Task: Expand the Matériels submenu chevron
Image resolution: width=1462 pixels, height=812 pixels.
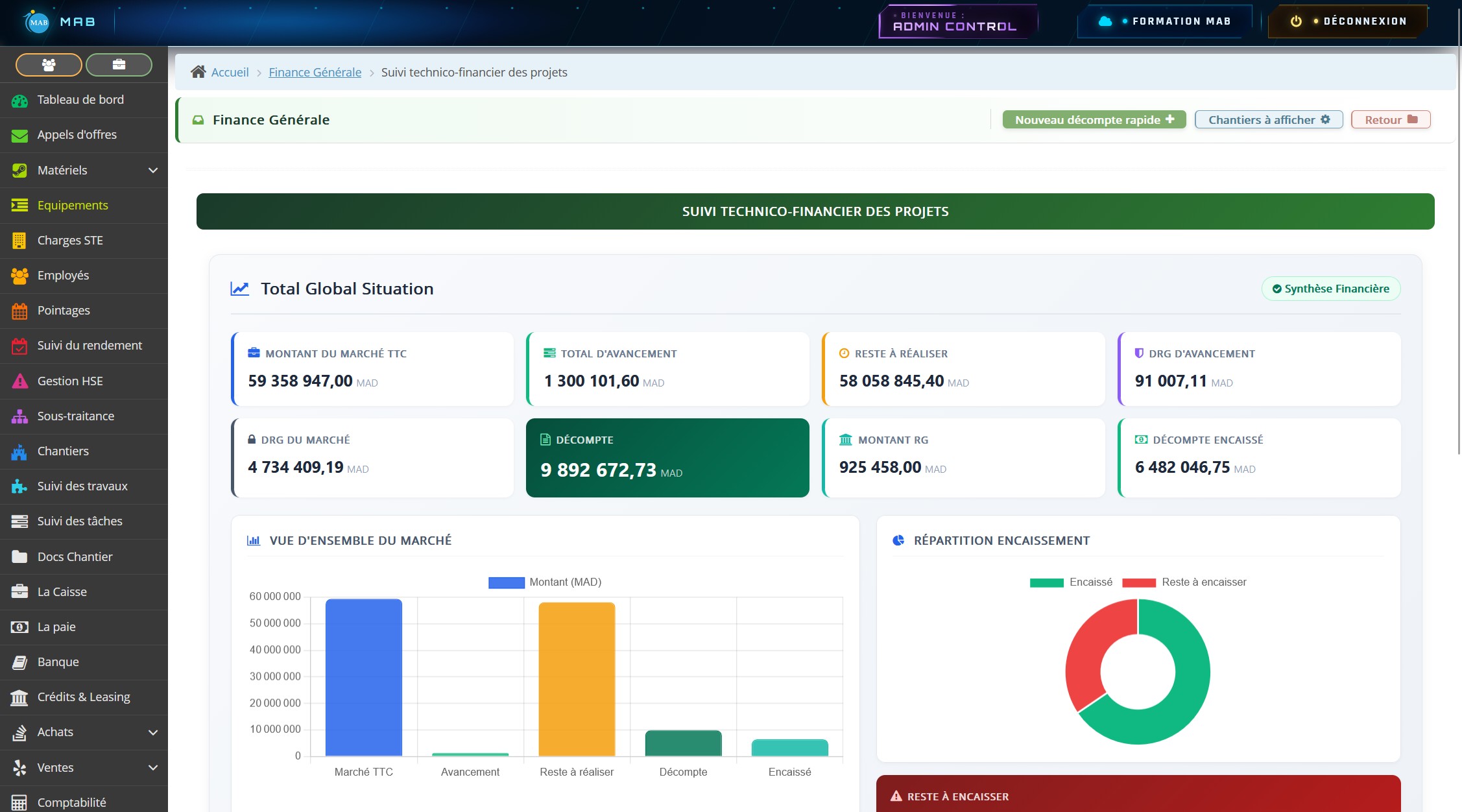Action: [153, 171]
